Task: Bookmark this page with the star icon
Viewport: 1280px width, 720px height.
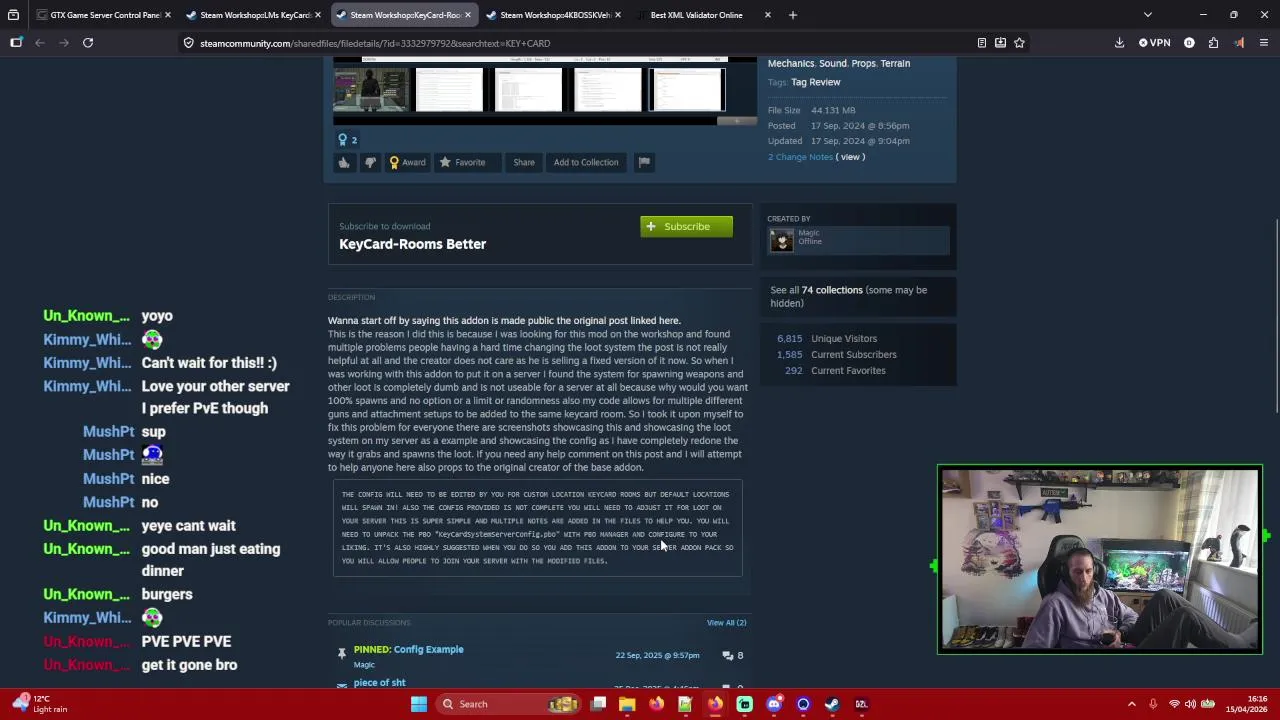Action: pos(1019,43)
